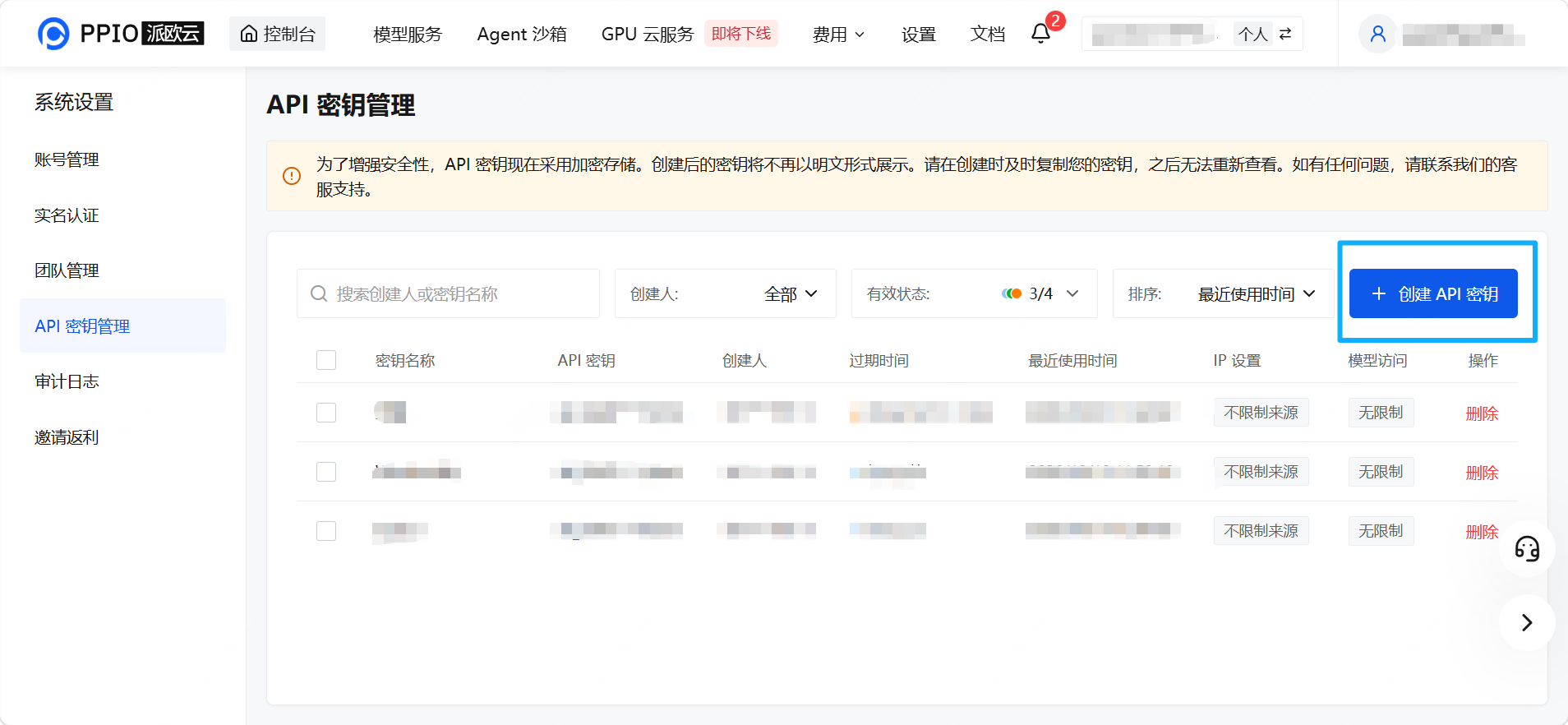
Task: Click the search creator or key name field
Action: [x=448, y=293]
